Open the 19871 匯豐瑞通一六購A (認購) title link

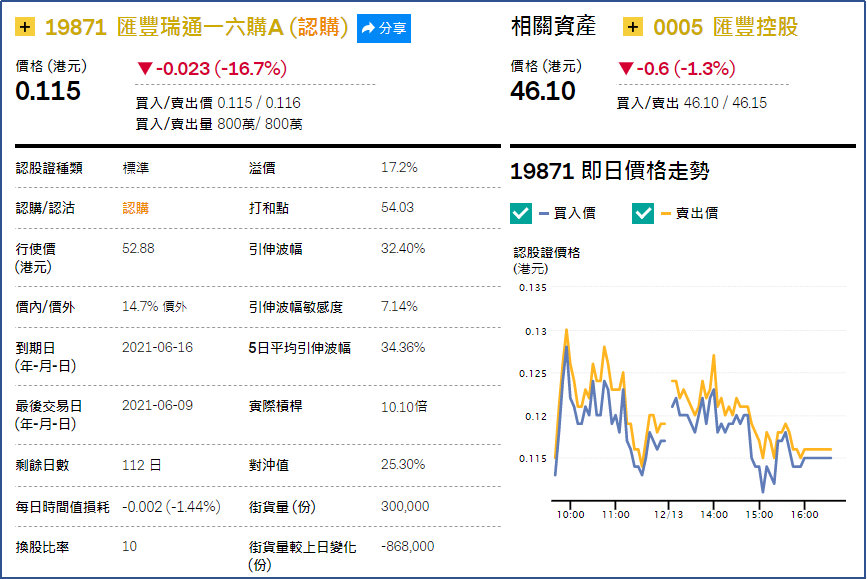pos(196,27)
